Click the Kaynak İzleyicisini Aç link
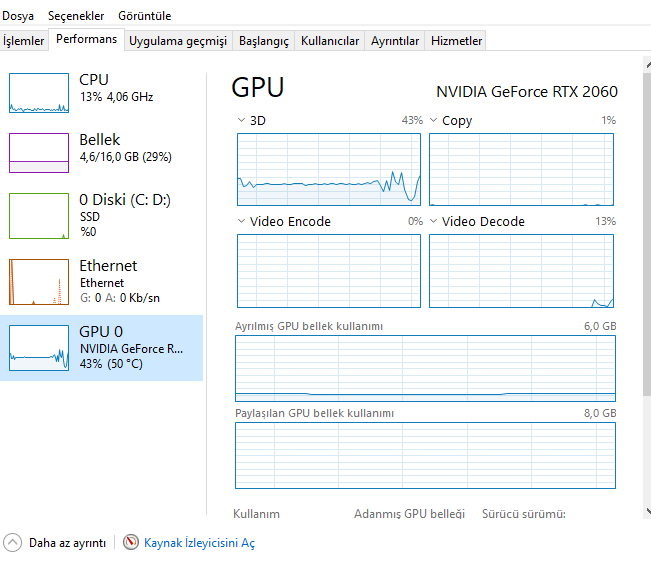Image resolution: width=651 pixels, height=562 pixels. click(x=200, y=543)
